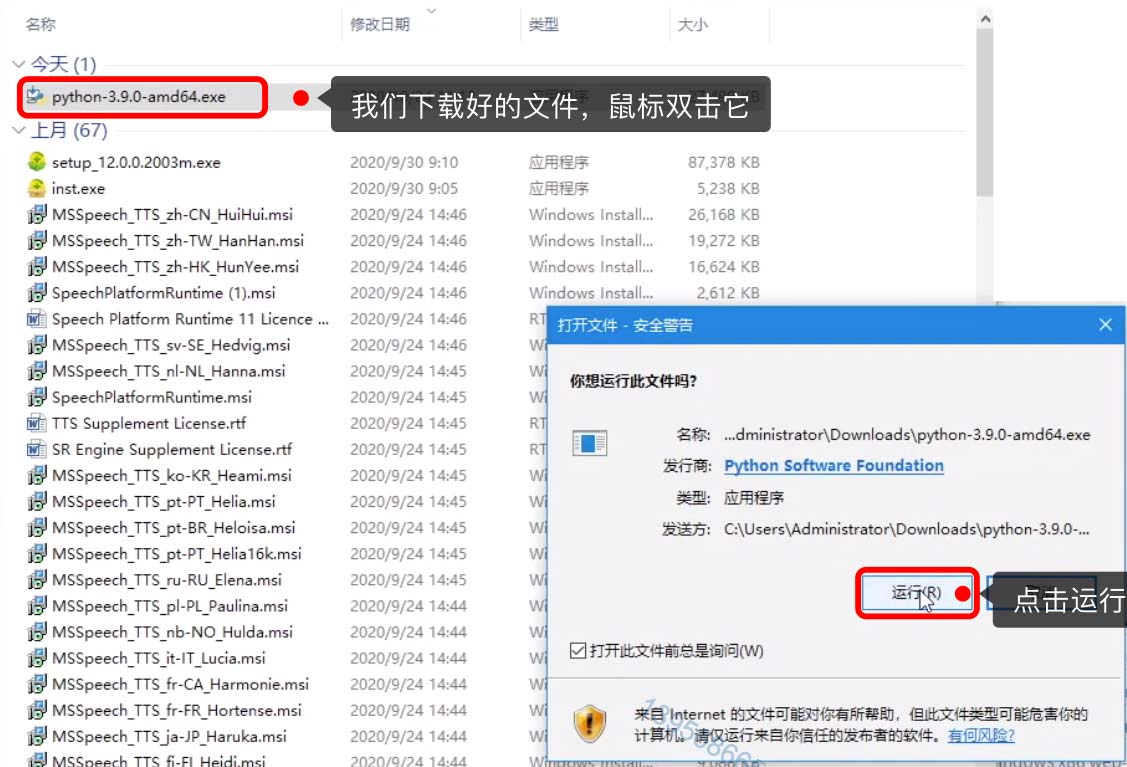Collapse the 今天 (1) file group

17,62
